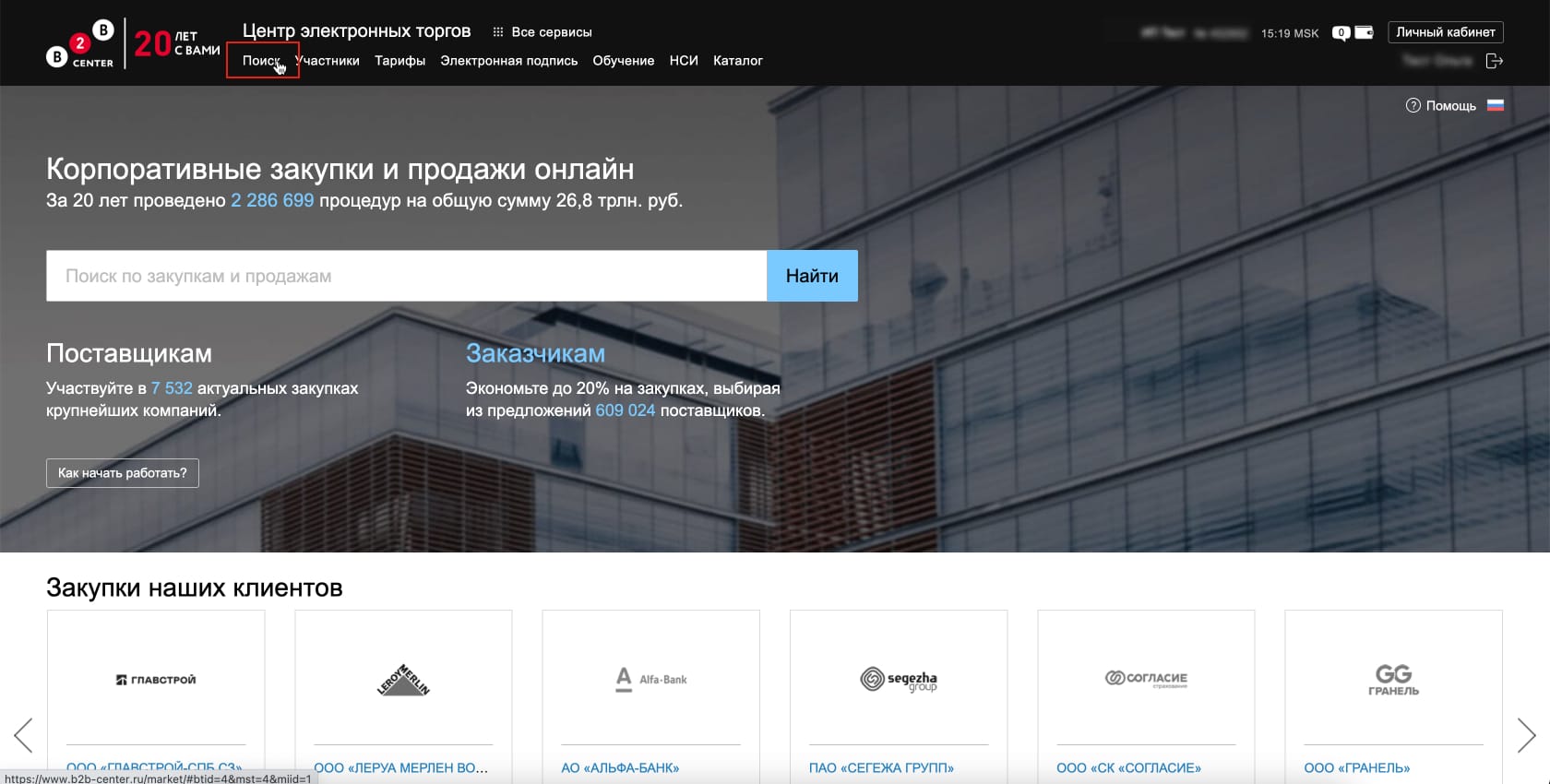Show next client cards with right arrow
Image resolution: width=1550 pixels, height=784 pixels.
pyautogui.click(x=1526, y=735)
